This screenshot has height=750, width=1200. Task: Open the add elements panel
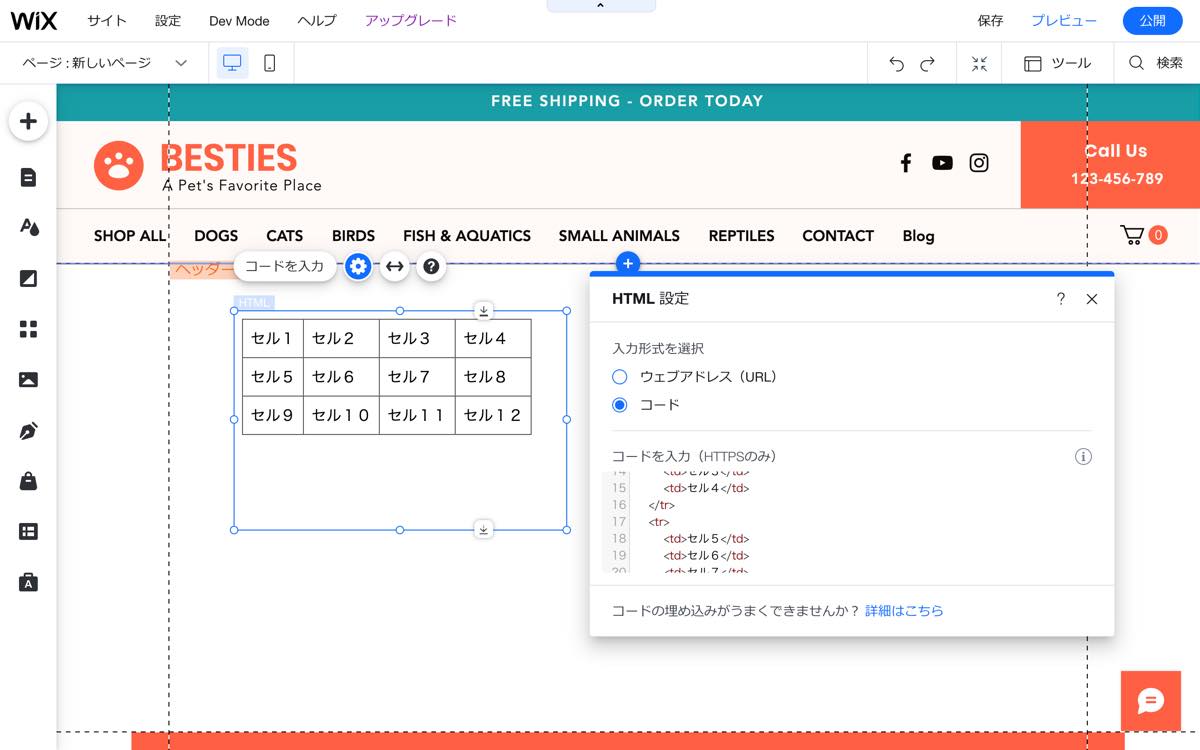click(x=29, y=120)
